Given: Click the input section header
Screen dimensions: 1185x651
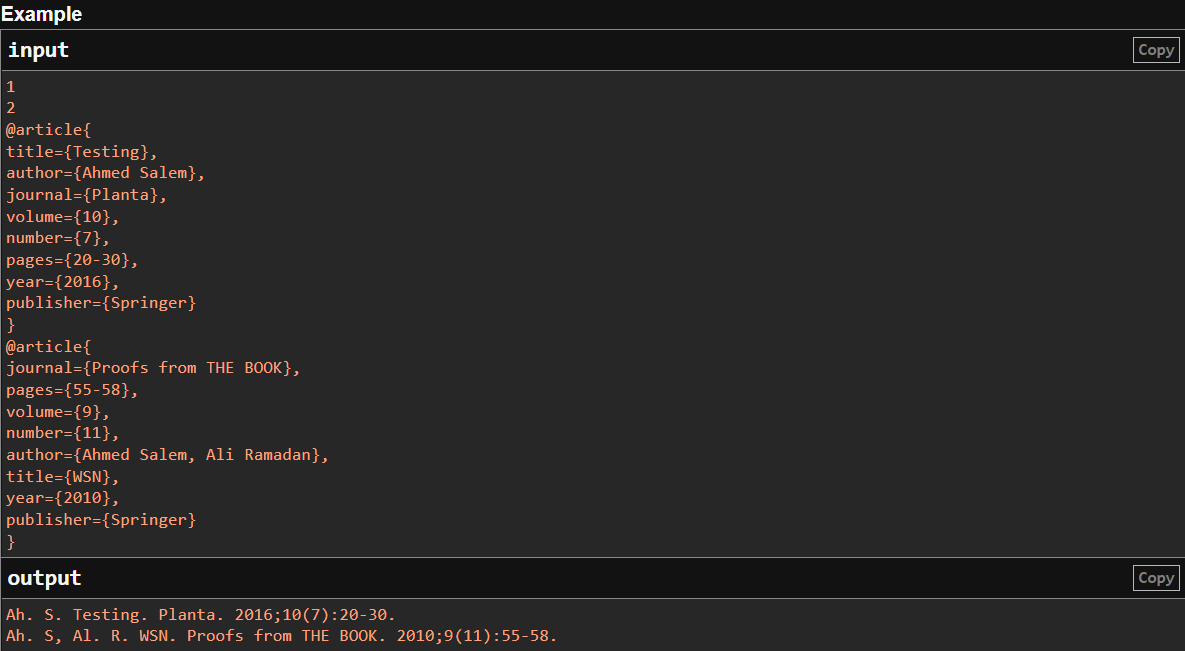Looking at the screenshot, I should pyautogui.click(x=39, y=50).
